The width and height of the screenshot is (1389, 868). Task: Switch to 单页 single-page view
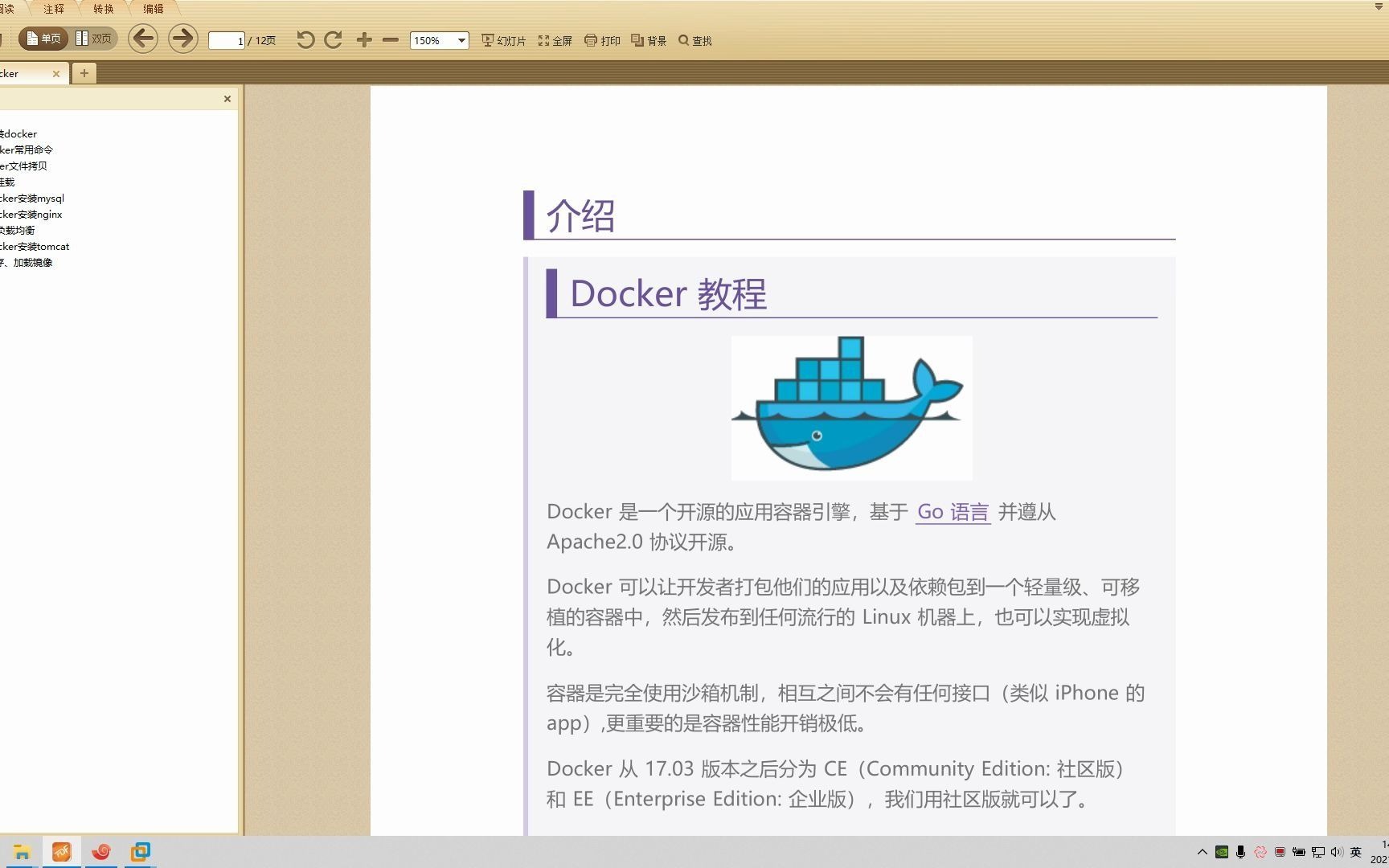[x=42, y=38]
